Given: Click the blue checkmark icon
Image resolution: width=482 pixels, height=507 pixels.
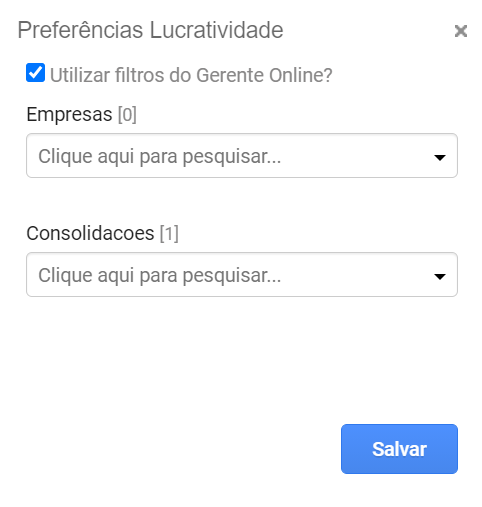Looking at the screenshot, I should click(35, 72).
